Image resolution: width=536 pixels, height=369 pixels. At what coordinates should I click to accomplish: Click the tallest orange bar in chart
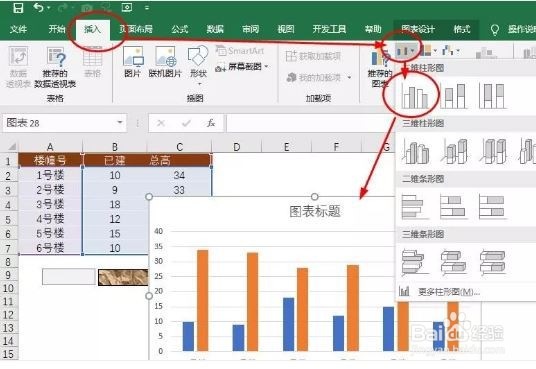pos(203,300)
